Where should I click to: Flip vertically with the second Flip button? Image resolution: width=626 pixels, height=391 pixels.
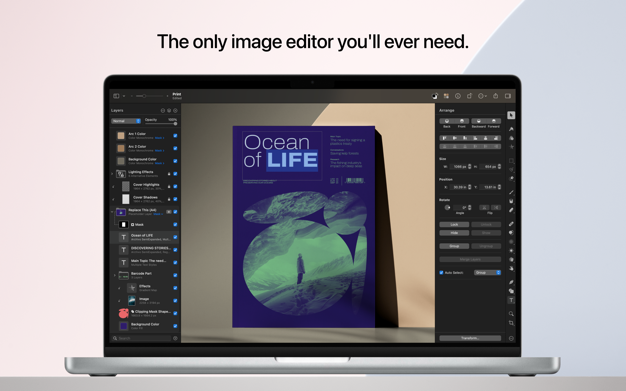pyautogui.click(x=495, y=207)
